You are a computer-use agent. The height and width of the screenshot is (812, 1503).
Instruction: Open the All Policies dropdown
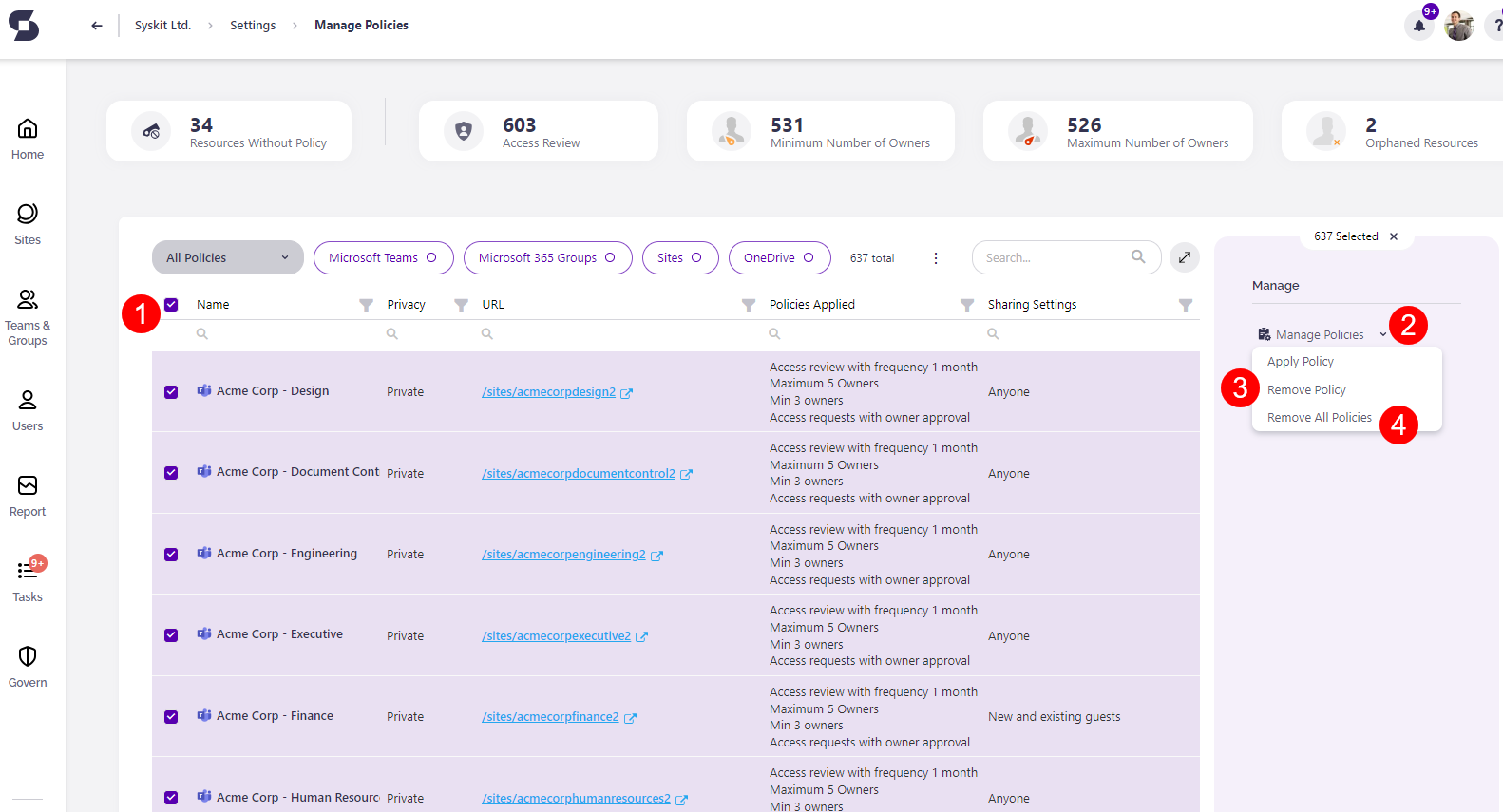pyautogui.click(x=227, y=257)
